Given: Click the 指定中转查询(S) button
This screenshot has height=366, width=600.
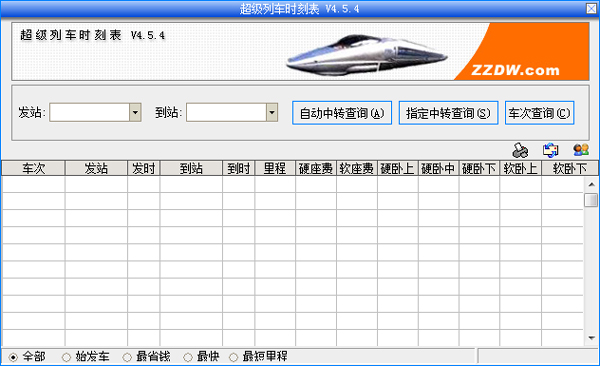Looking at the screenshot, I should [x=448, y=113].
